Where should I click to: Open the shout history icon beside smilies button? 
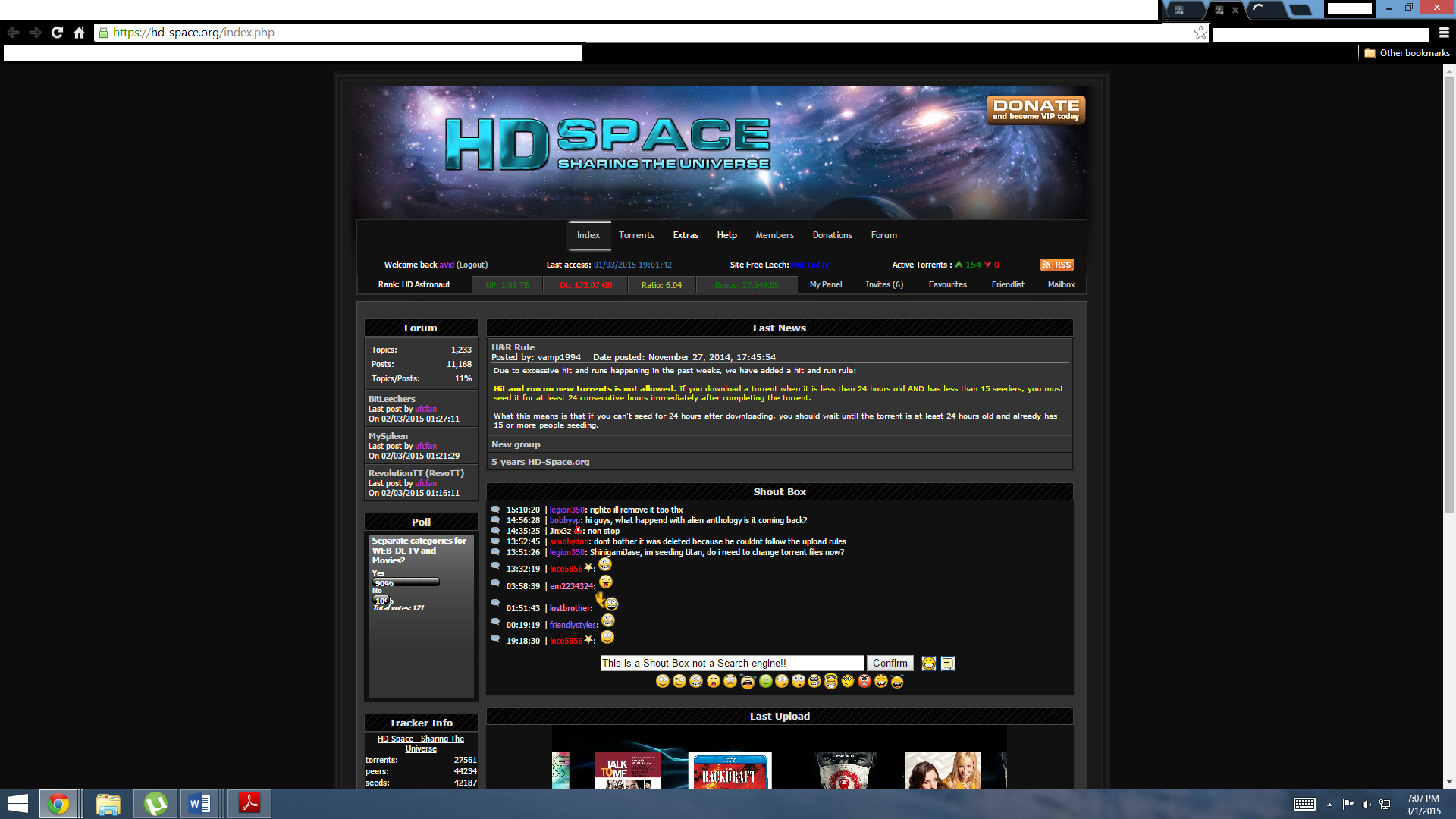(948, 664)
